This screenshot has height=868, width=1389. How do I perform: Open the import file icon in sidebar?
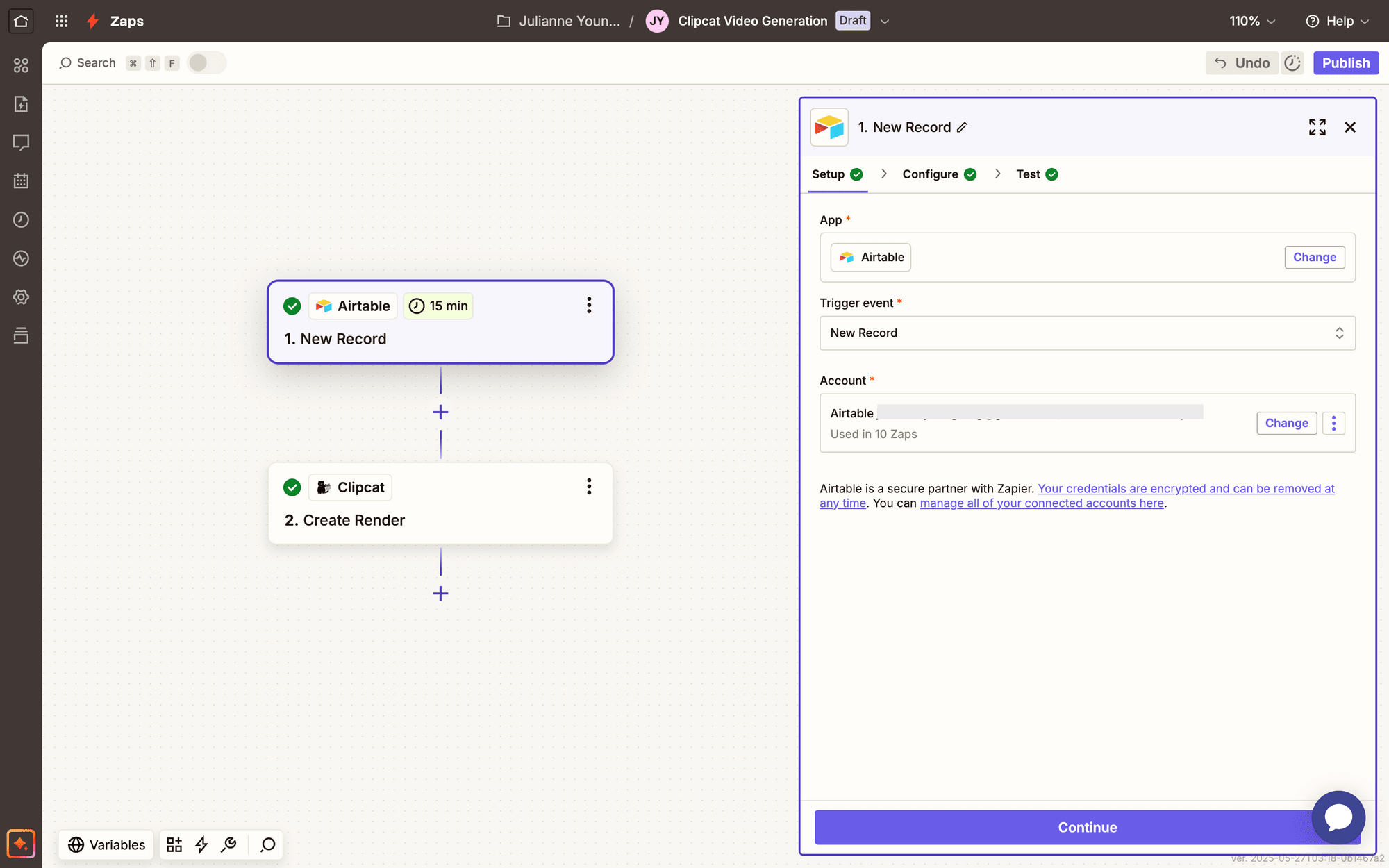point(21,104)
